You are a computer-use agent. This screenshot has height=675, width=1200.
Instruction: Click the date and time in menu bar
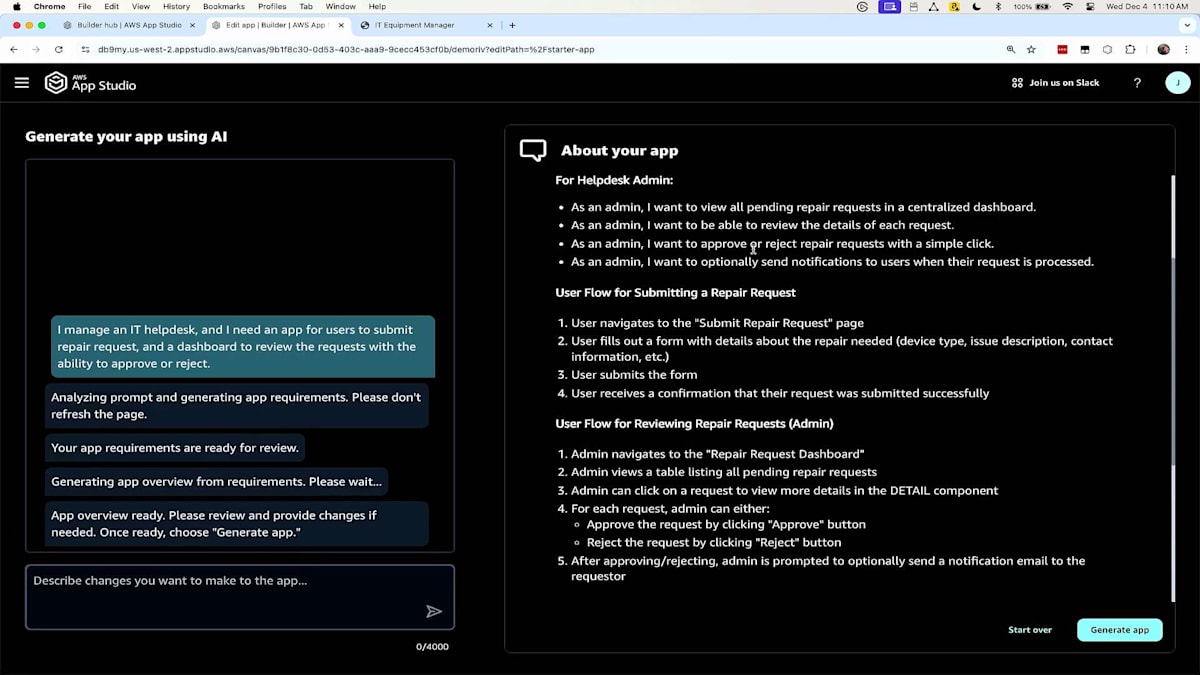coord(1148,6)
